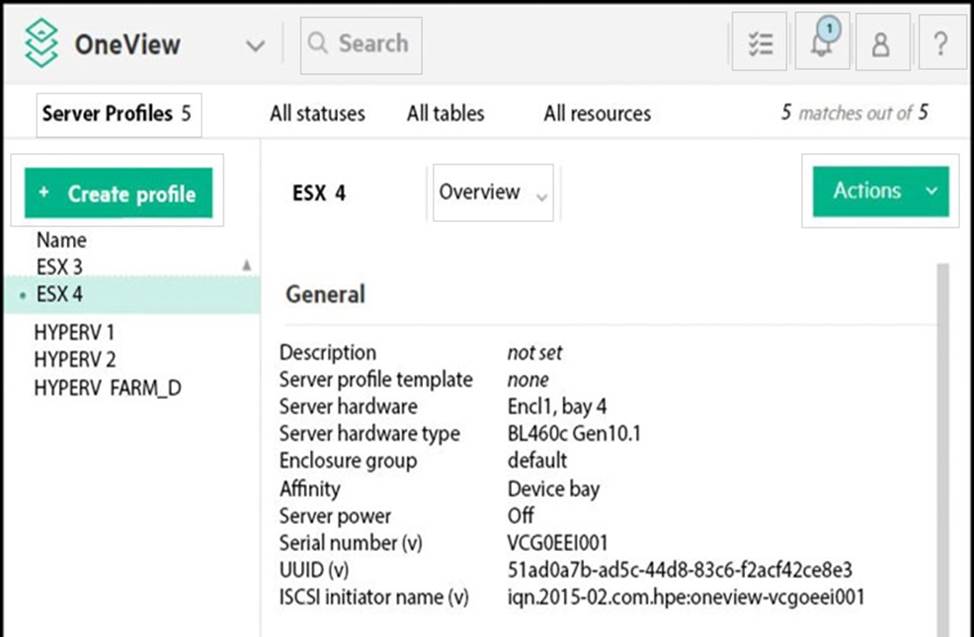This screenshot has width=974, height=637.
Task: Open the notifications bell icon
Action: pos(821,45)
